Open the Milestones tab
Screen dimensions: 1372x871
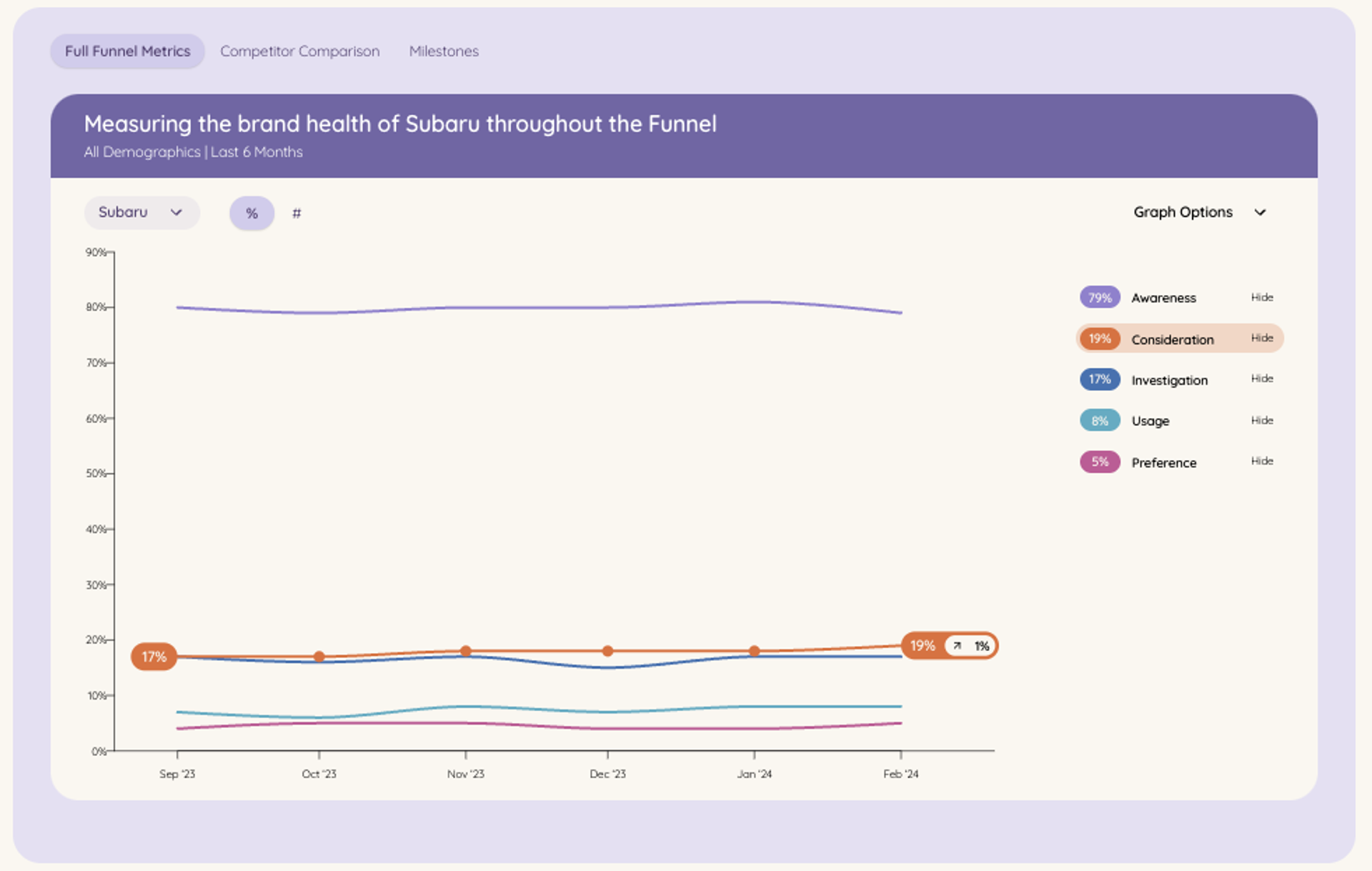click(x=444, y=51)
